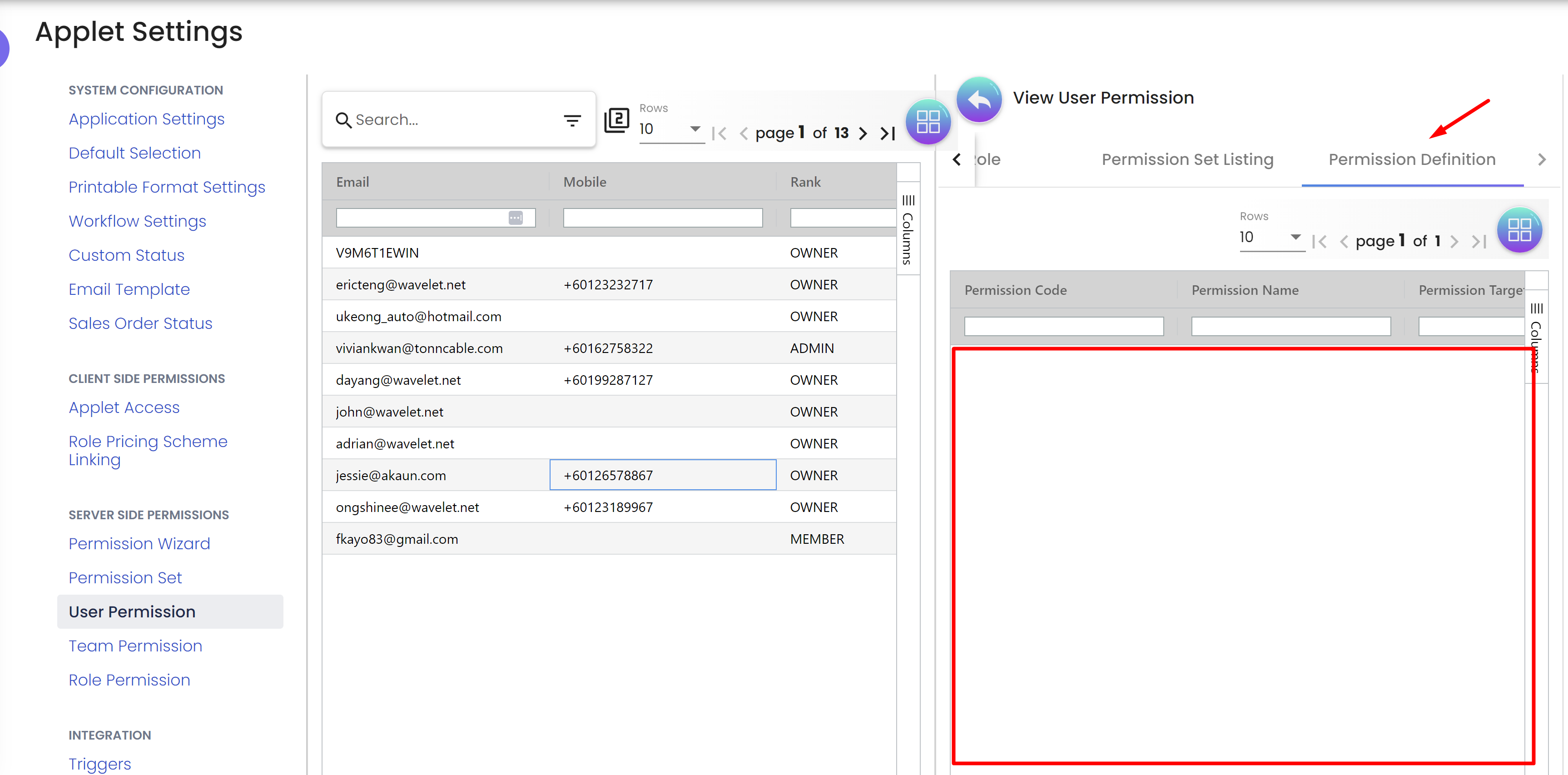Switch to Permission Set Listing tab
1568x775 pixels.
click(x=1187, y=159)
